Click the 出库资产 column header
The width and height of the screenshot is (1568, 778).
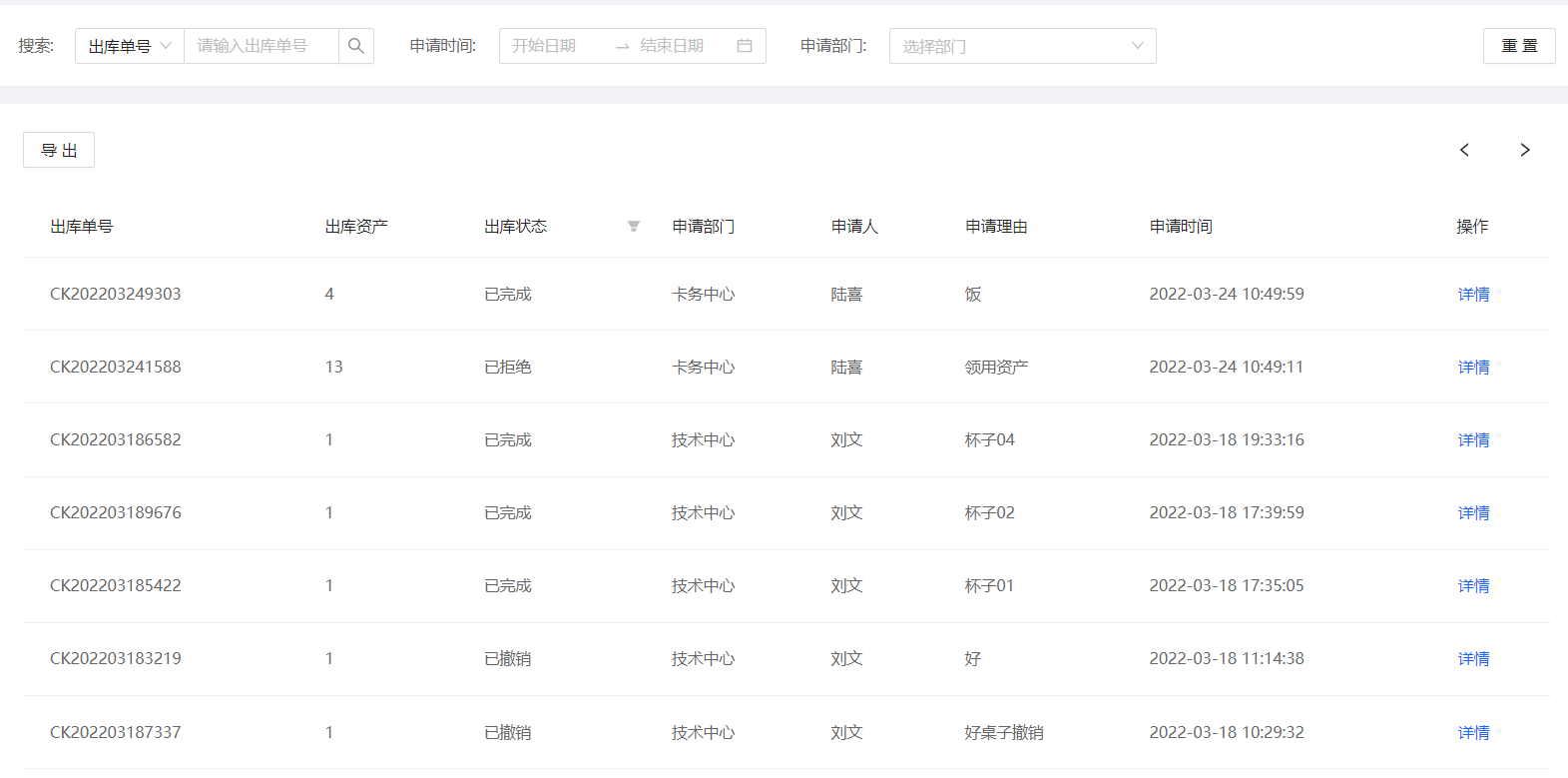point(356,227)
